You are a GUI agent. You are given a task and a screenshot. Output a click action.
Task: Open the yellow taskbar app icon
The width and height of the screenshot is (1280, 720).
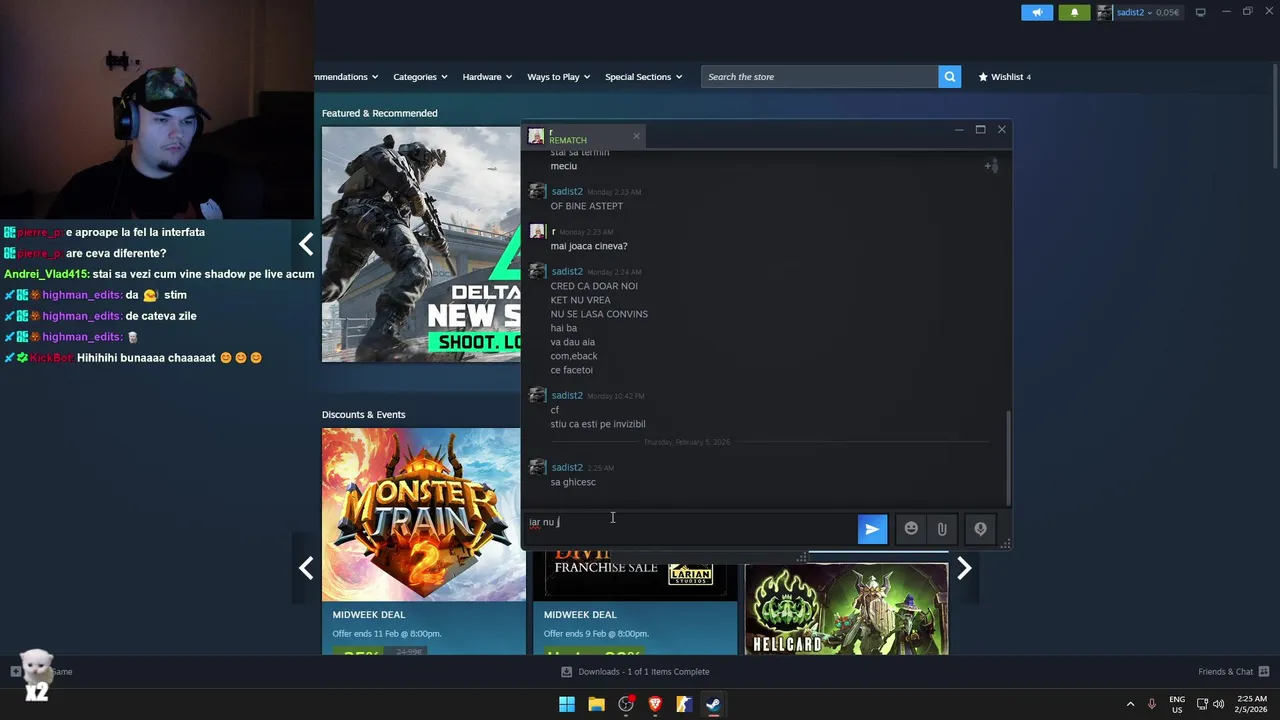point(684,704)
